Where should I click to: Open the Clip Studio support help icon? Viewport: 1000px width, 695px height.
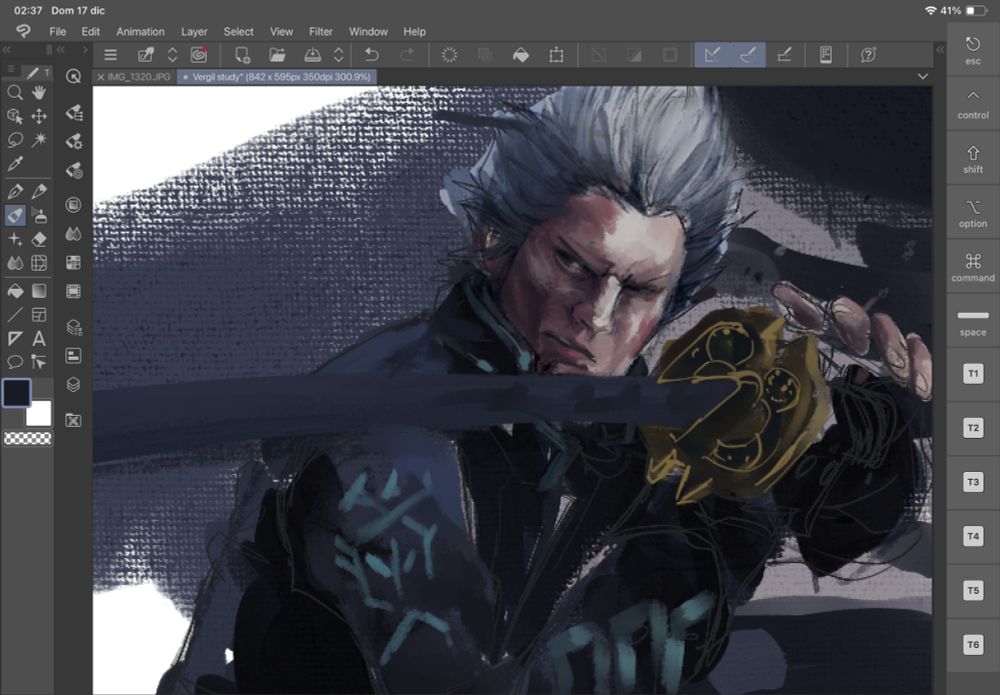coord(868,55)
